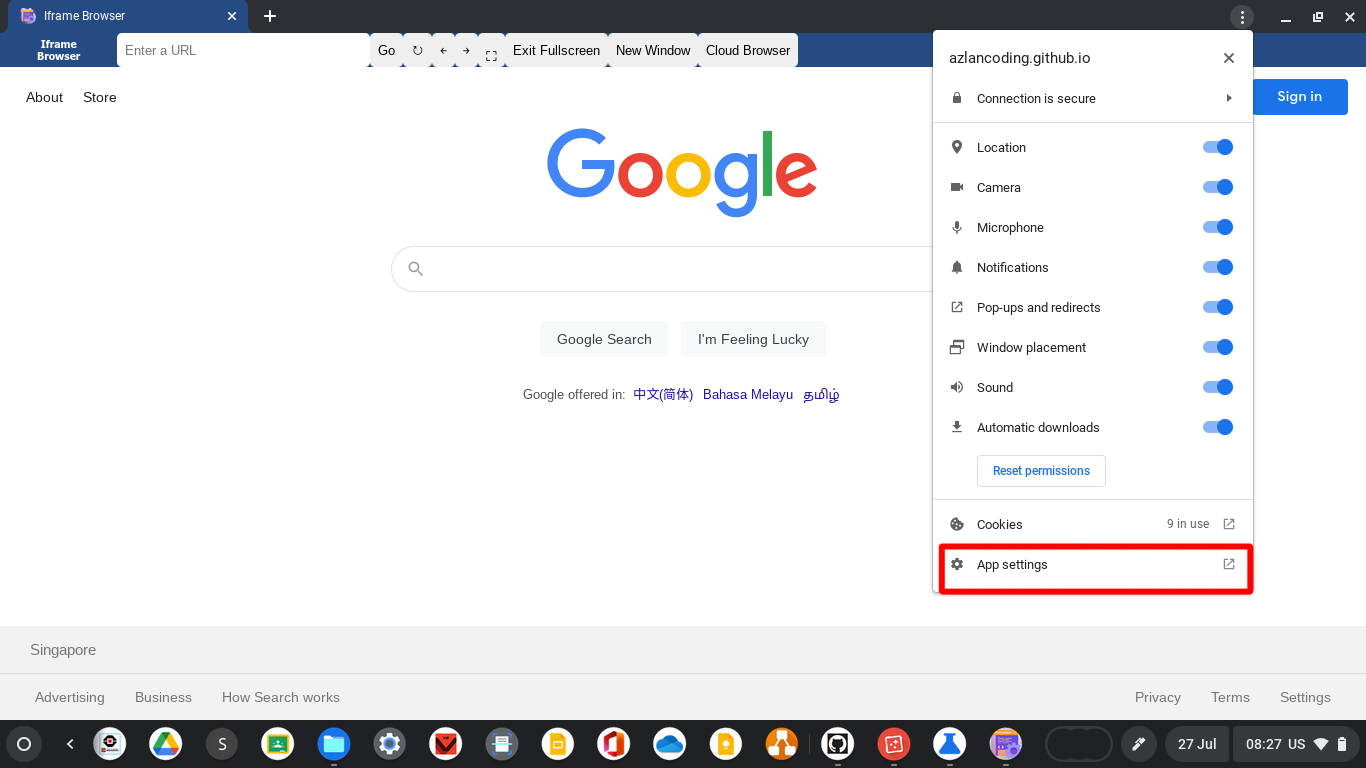
Task: Click the Go button
Action: (x=386, y=50)
